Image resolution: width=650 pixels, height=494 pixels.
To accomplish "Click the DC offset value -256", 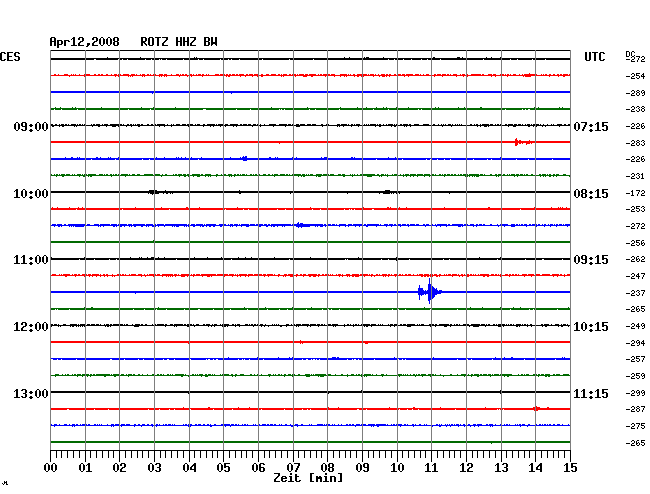I will click(x=635, y=243).
